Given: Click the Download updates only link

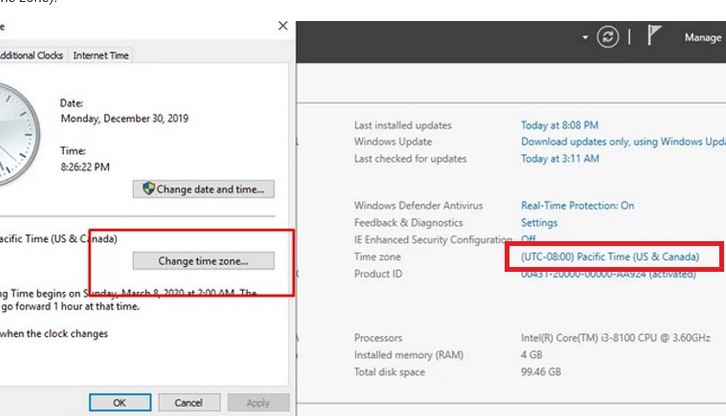Looking at the screenshot, I should 622,142.
